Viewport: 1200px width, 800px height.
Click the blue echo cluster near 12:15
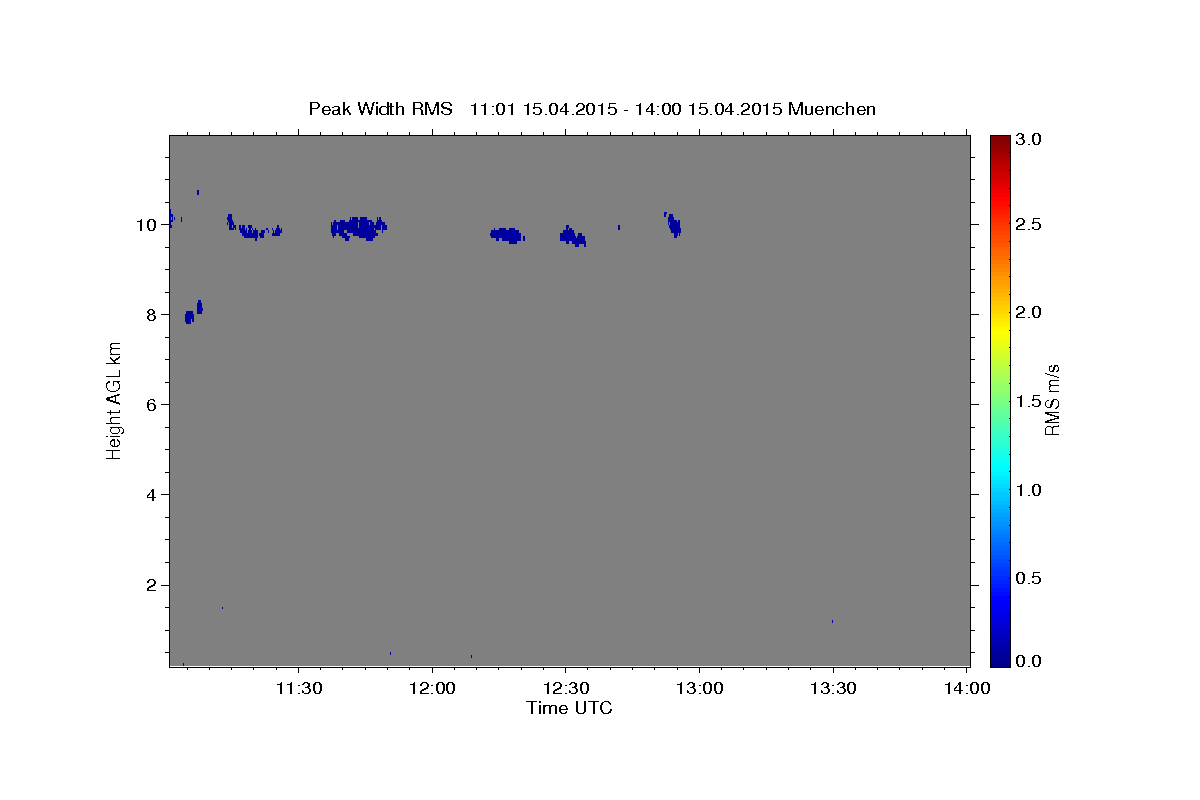(x=507, y=235)
